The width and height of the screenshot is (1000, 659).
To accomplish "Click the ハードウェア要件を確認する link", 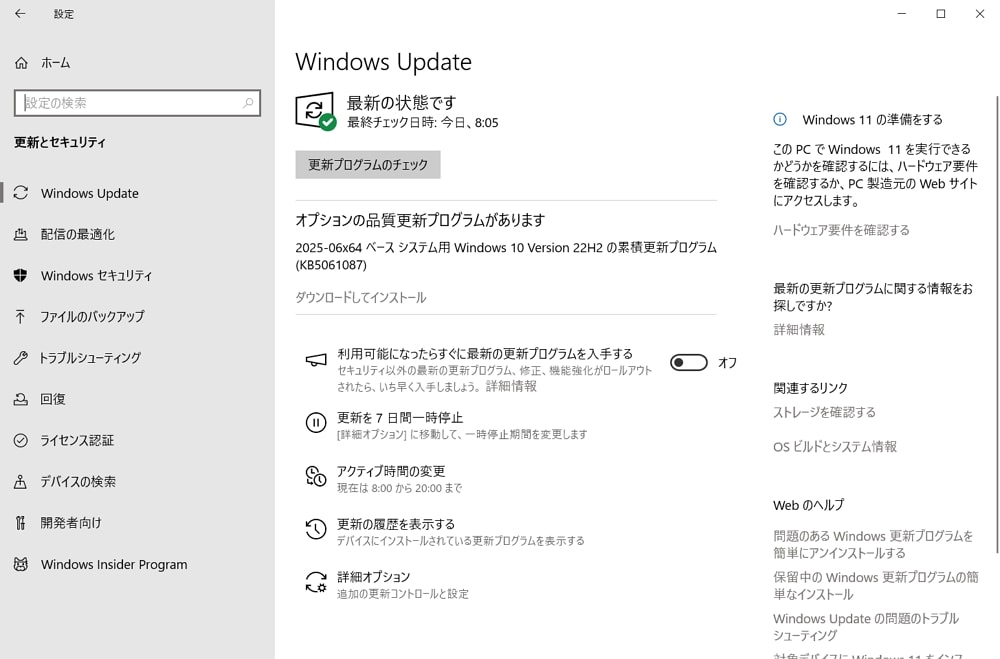I will (x=841, y=230).
